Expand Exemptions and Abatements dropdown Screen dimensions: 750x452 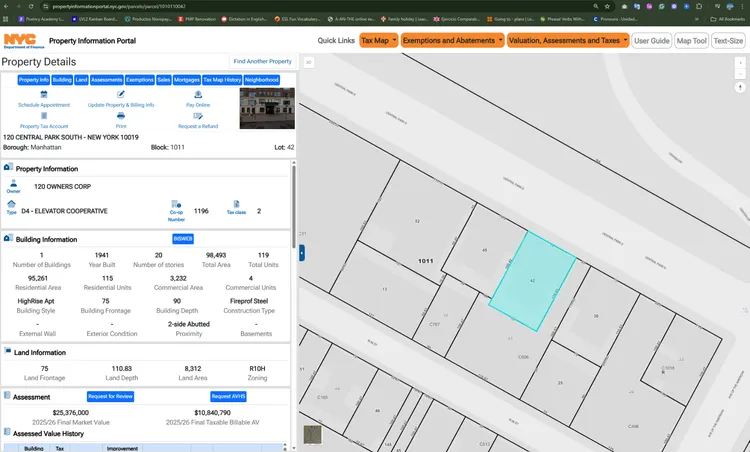click(453, 40)
